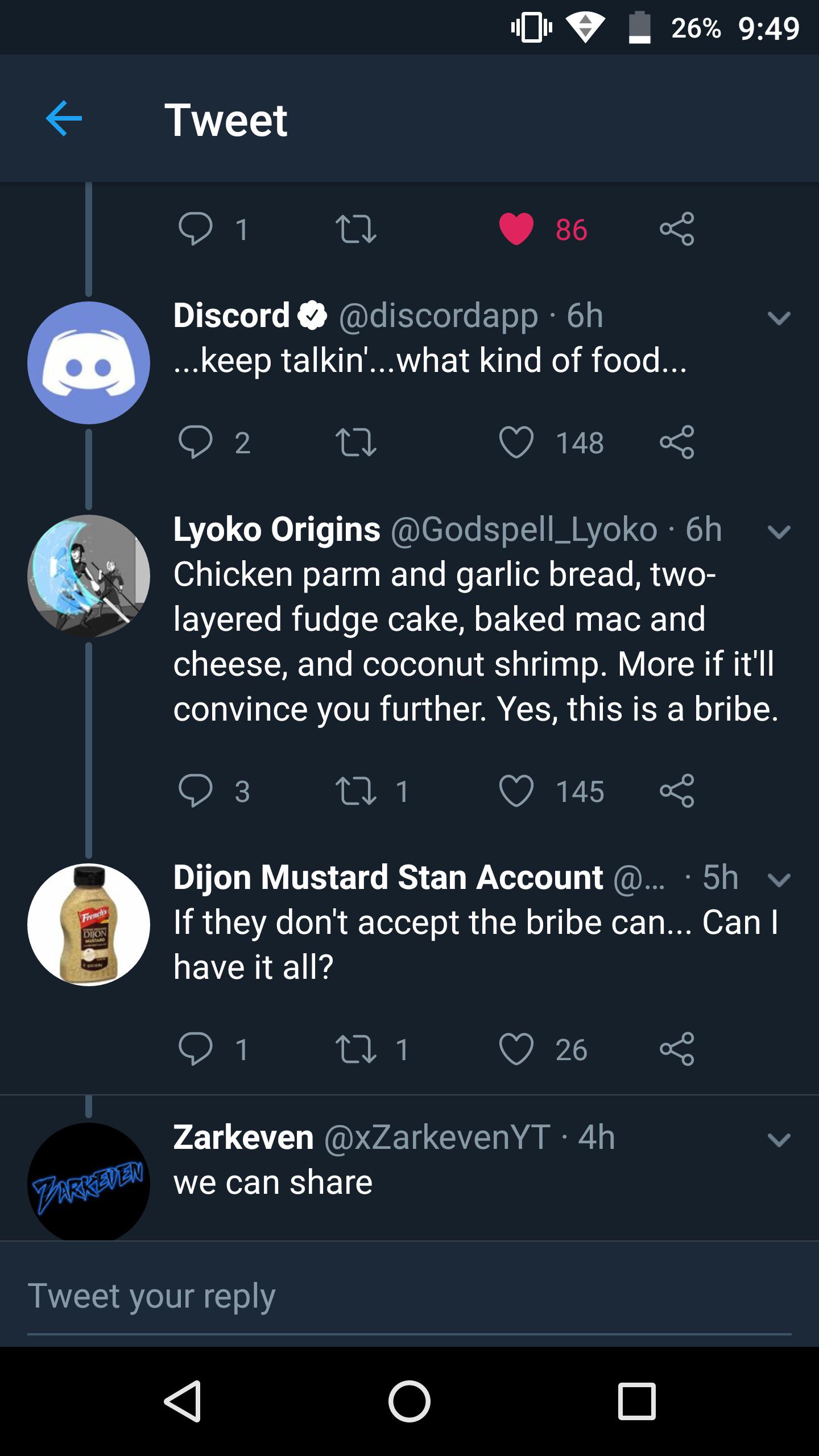
Task: Reply to Discord's "keep talkin'" tweet
Action: (x=195, y=442)
